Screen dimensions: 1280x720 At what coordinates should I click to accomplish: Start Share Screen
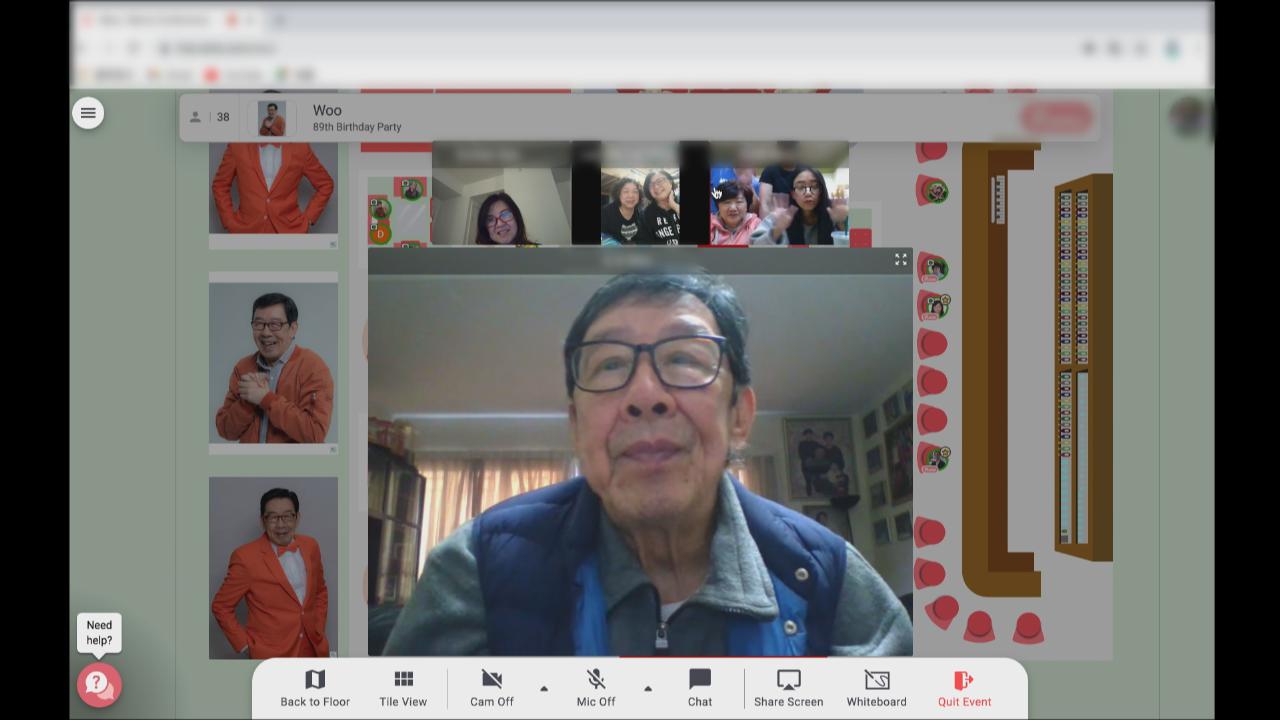click(x=788, y=688)
